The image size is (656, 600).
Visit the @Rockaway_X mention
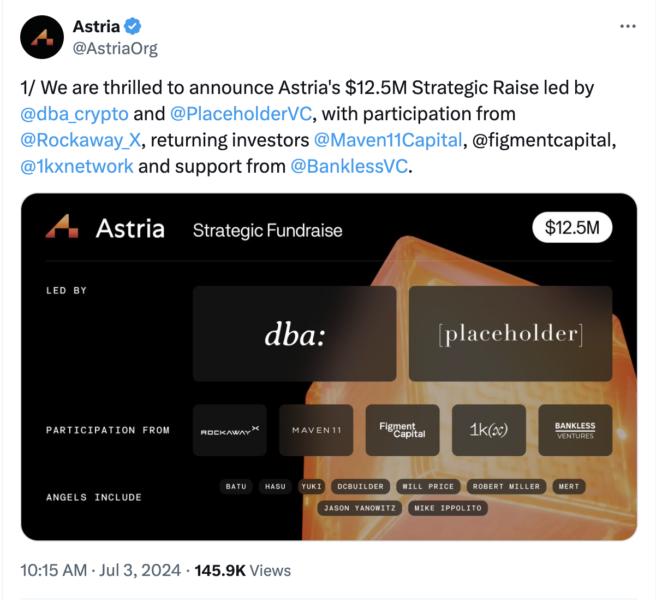coord(81,140)
